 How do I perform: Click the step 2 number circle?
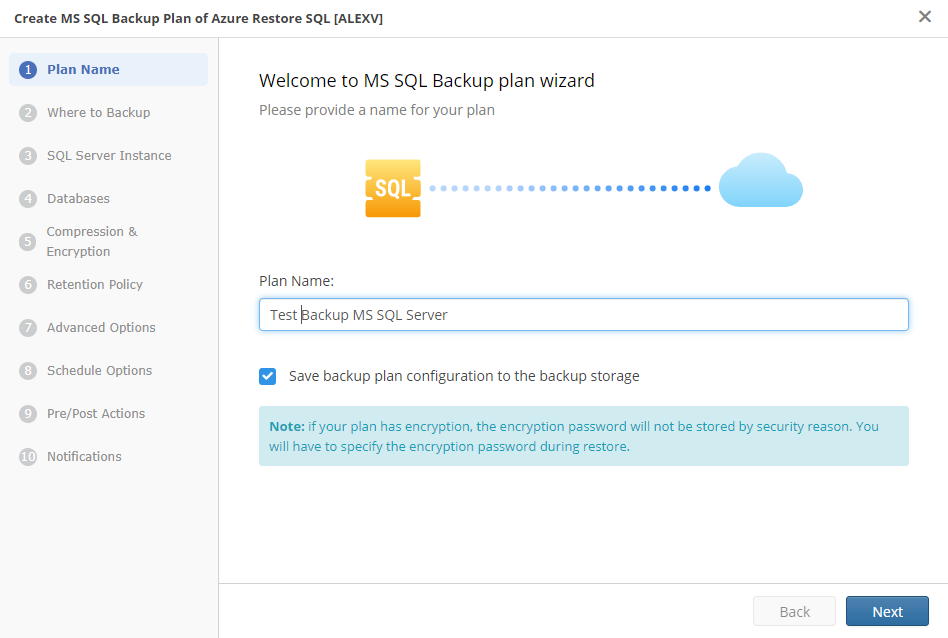pos(28,113)
